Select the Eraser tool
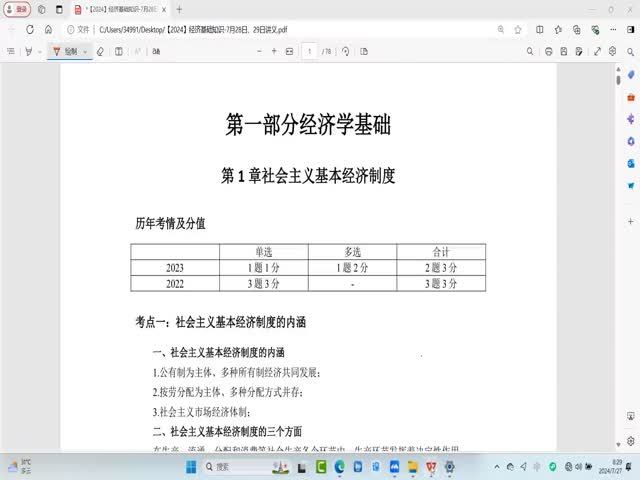Image resolution: width=640 pixels, height=480 pixels. click(100, 51)
